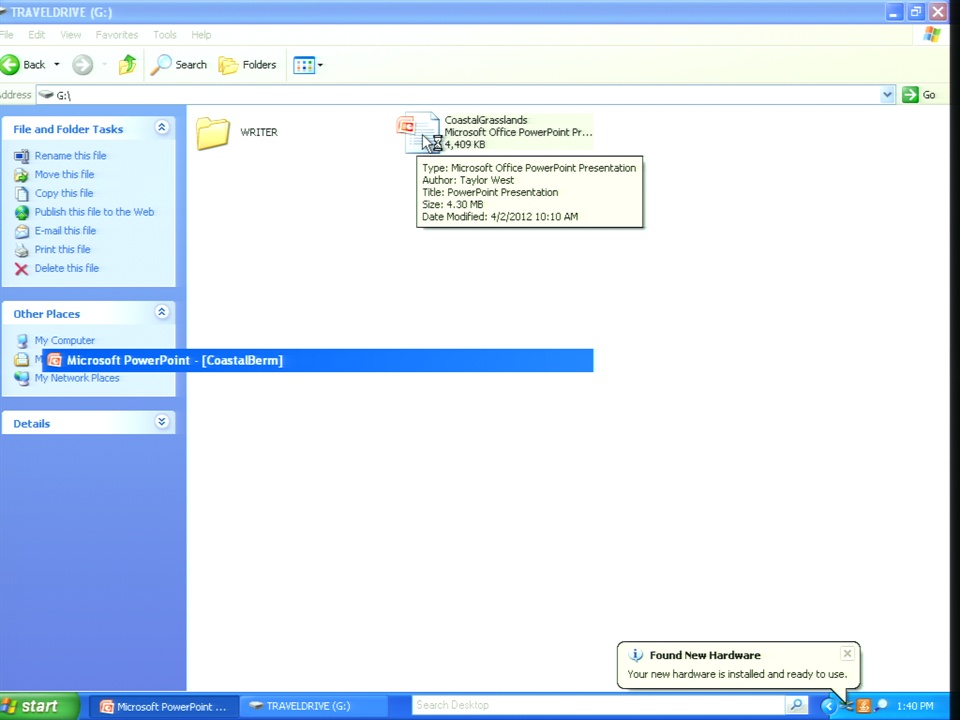Click Copy this file link
The image size is (960, 720).
[64, 193]
